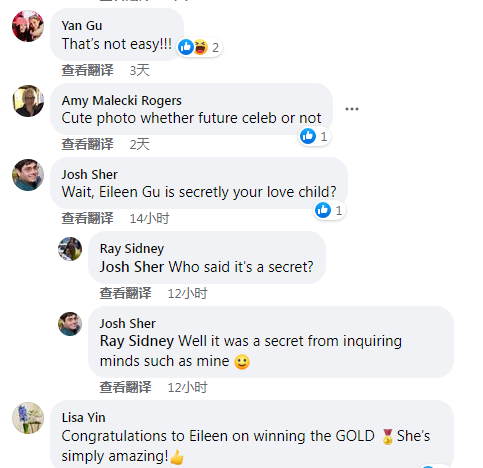Open Josh Sher's top-level avatar
This screenshot has width=483, height=468.
pos(28,175)
